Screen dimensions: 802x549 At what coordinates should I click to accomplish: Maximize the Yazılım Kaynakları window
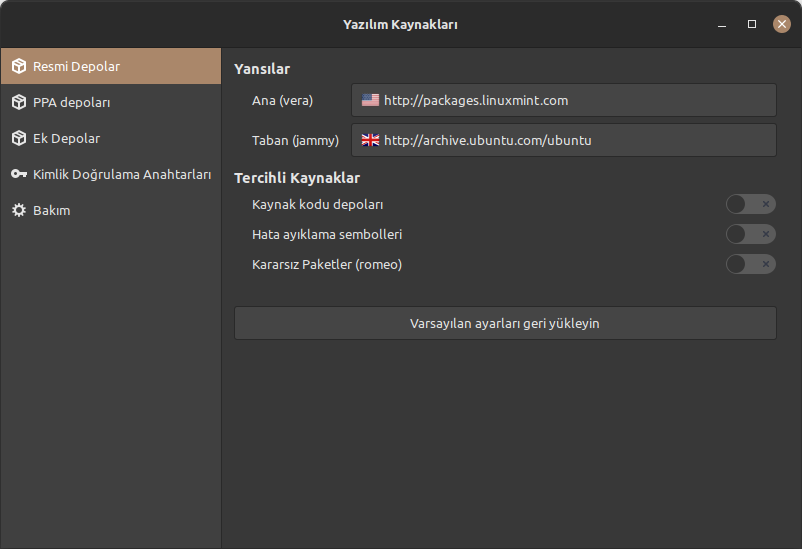(752, 24)
